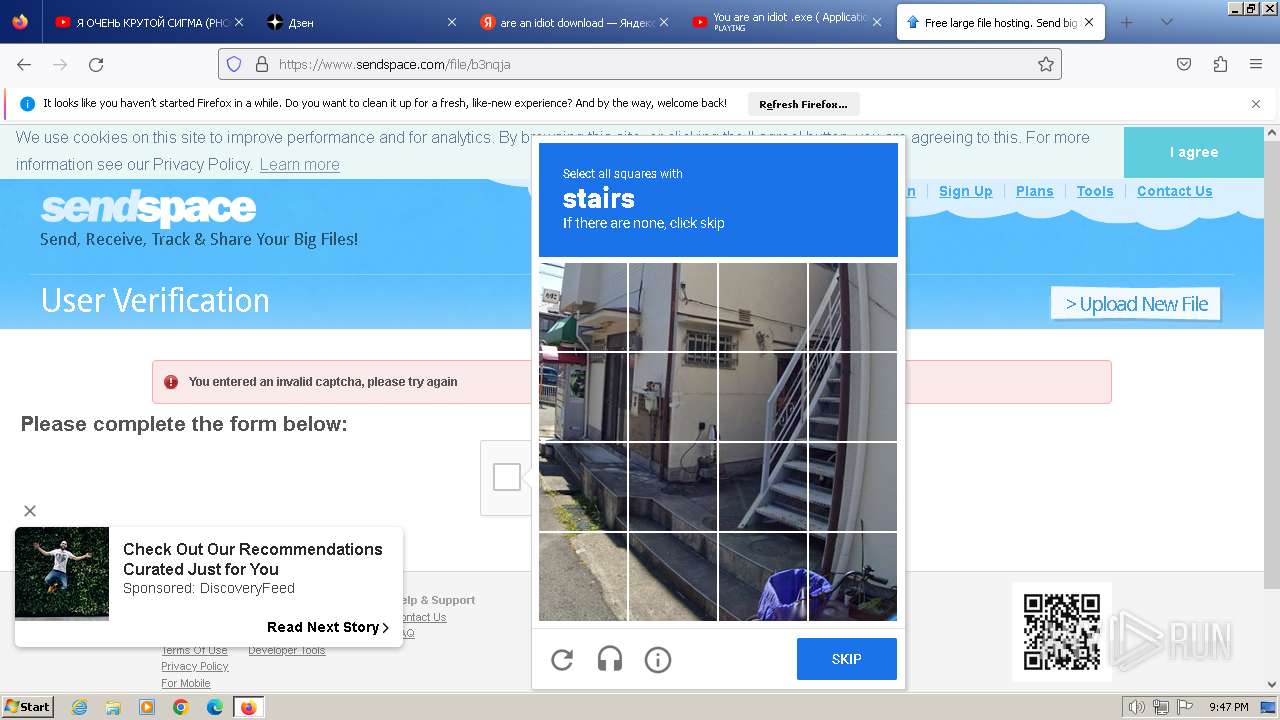Dismiss the Firefox refresh notification bar

tap(1256, 104)
